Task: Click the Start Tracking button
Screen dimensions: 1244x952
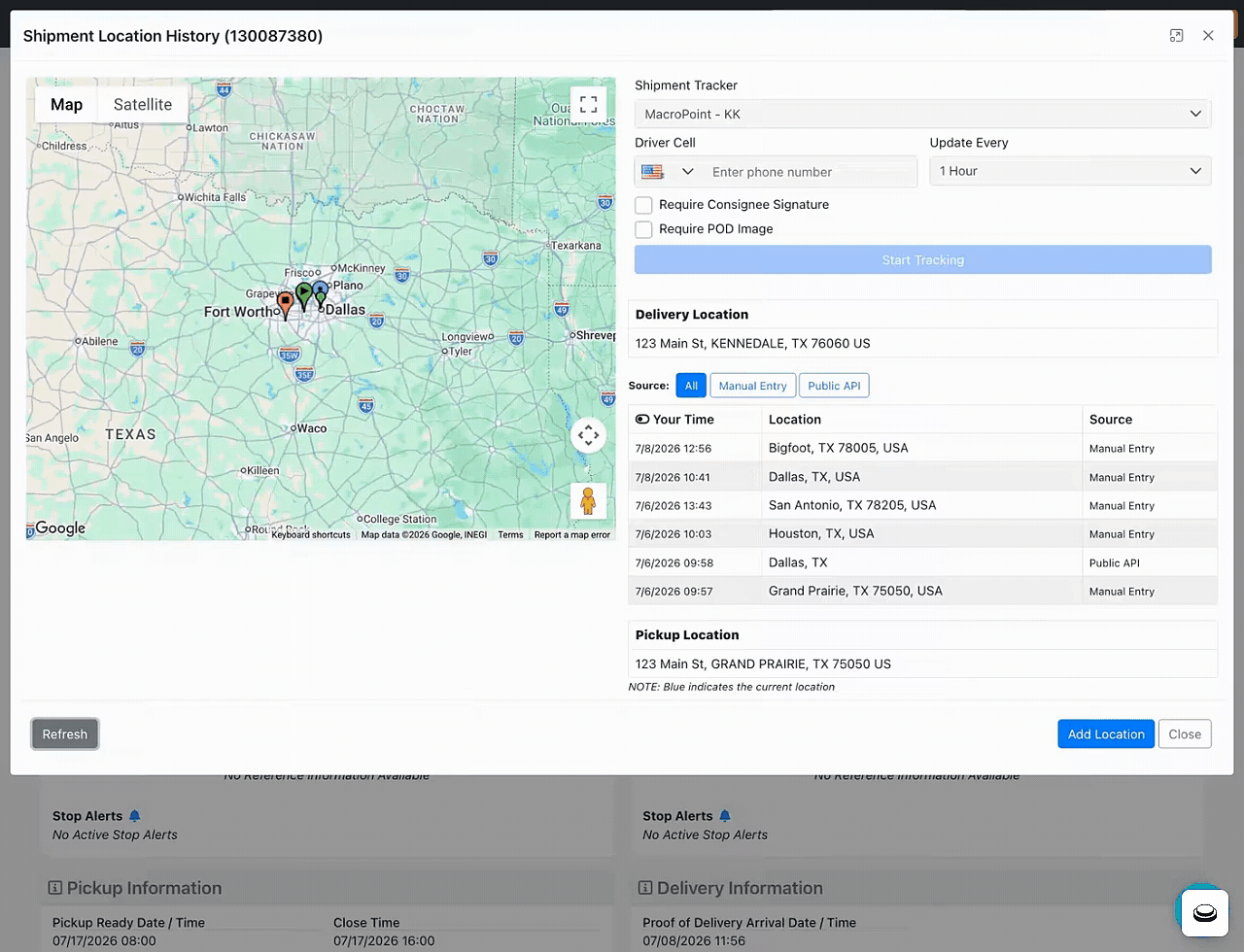Action: coord(922,259)
